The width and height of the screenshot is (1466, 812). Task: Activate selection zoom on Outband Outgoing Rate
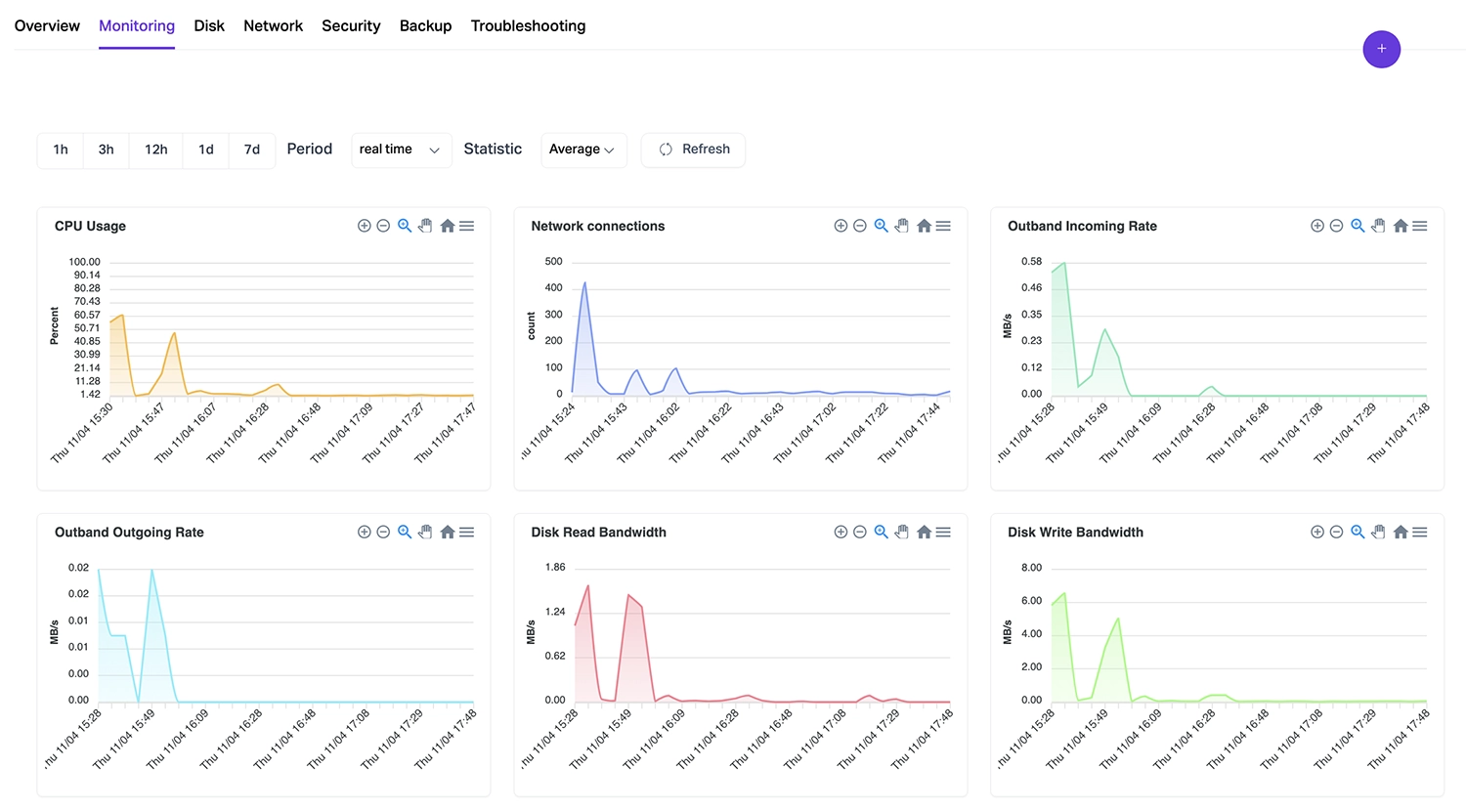coord(405,533)
